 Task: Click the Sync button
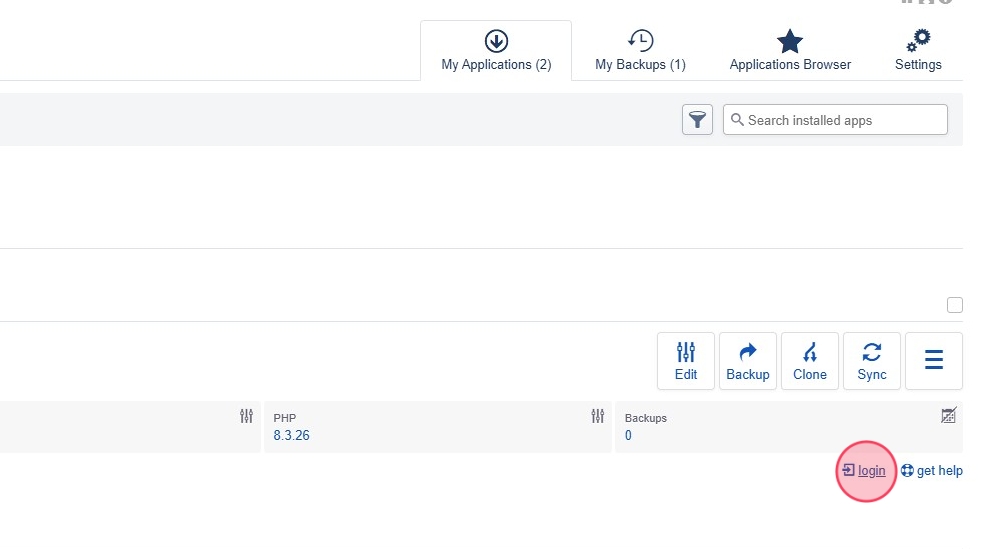pyautogui.click(x=872, y=361)
